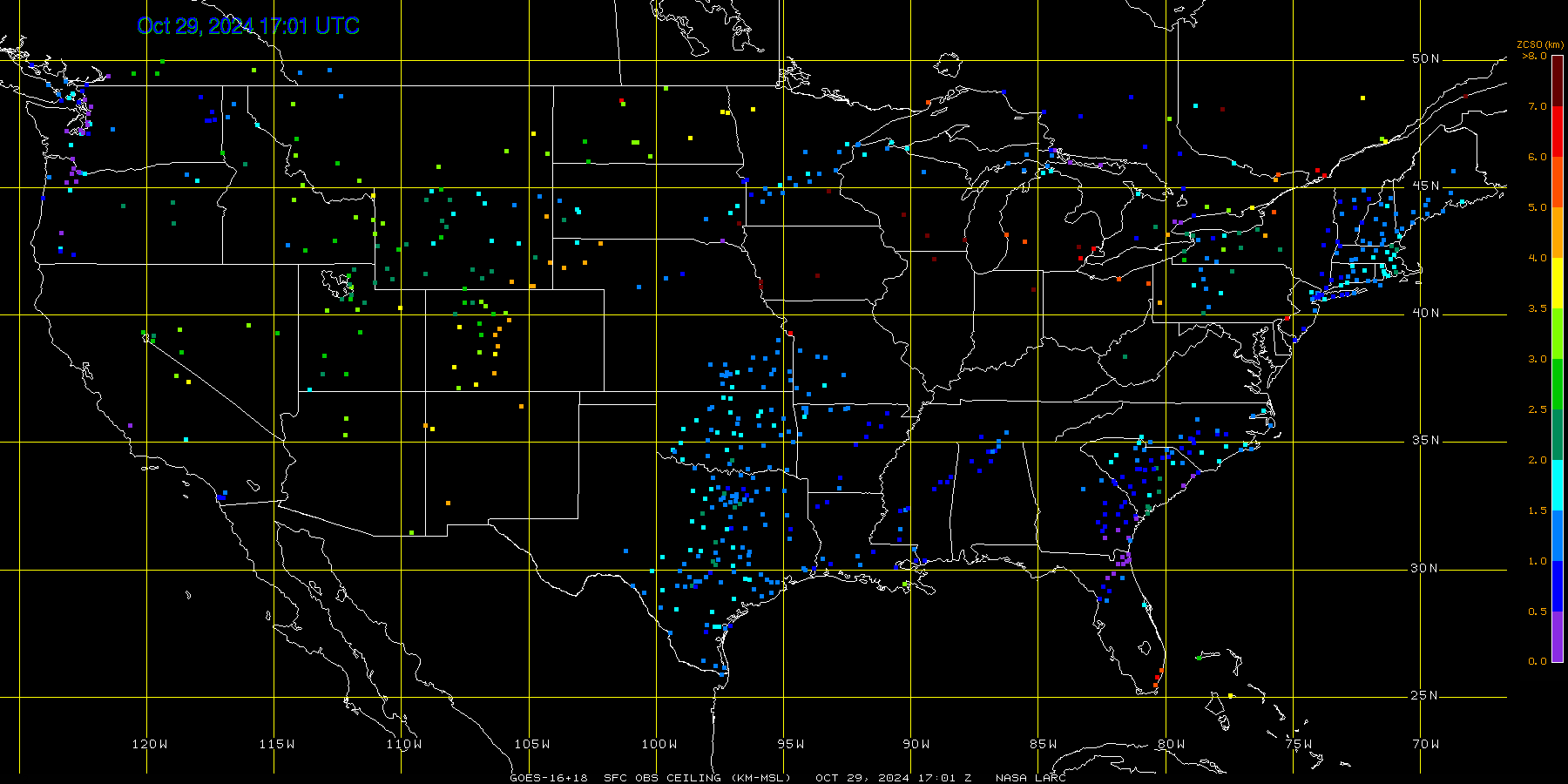Image resolution: width=1568 pixels, height=784 pixels.
Task: Click the "120 W" longitude label
Action: (150, 744)
